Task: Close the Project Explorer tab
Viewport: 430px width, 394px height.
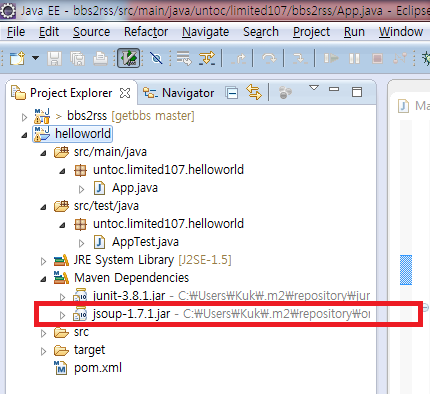Action: [125, 93]
